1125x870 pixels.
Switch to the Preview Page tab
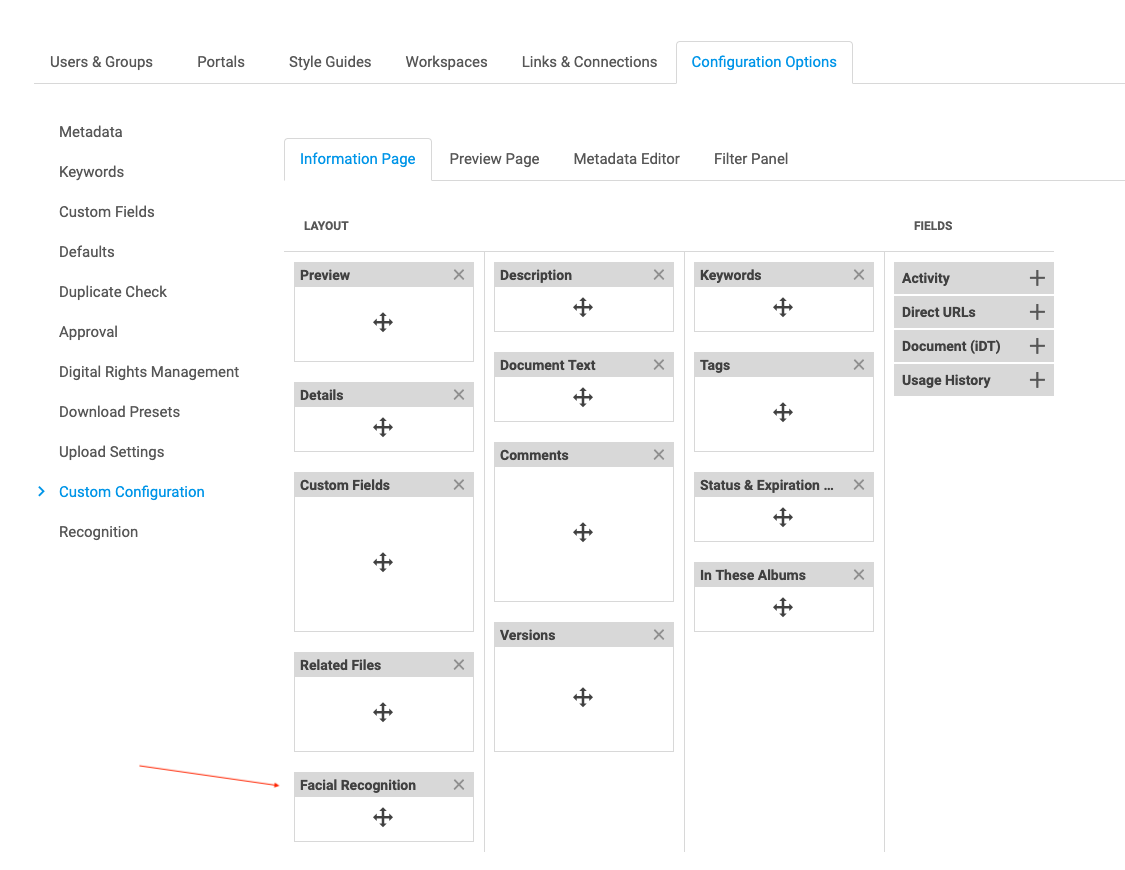pyautogui.click(x=494, y=159)
